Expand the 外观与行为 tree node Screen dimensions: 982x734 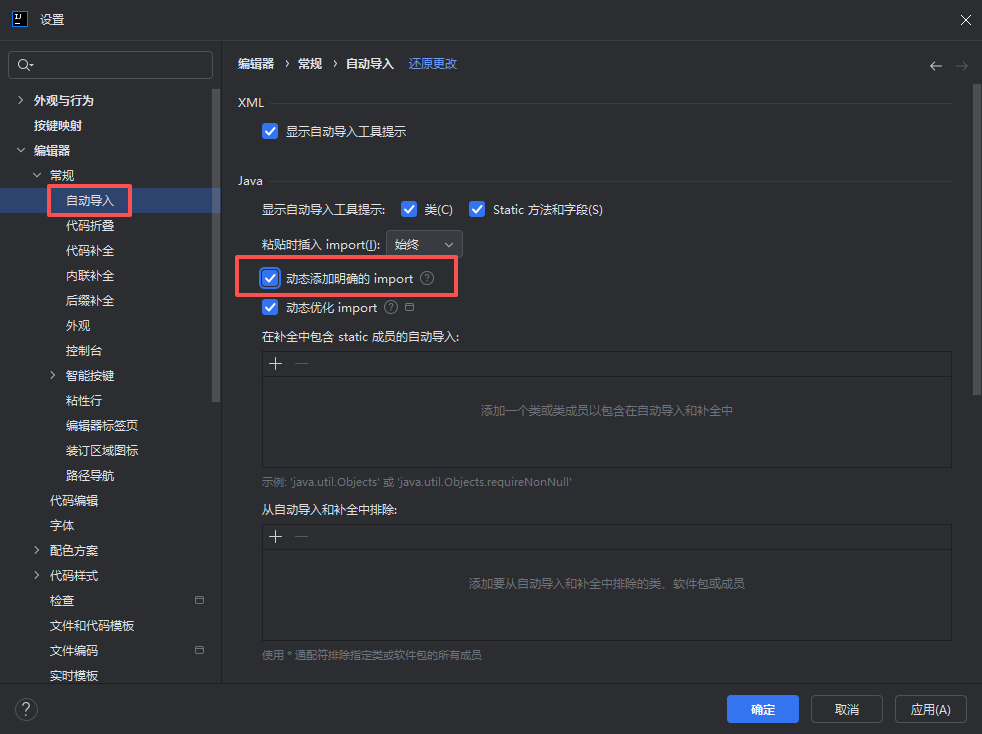pos(21,100)
